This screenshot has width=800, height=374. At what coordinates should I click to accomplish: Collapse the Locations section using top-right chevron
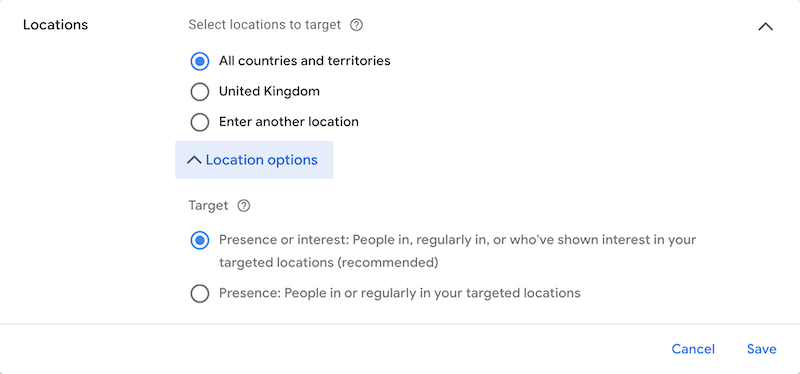pos(765,27)
